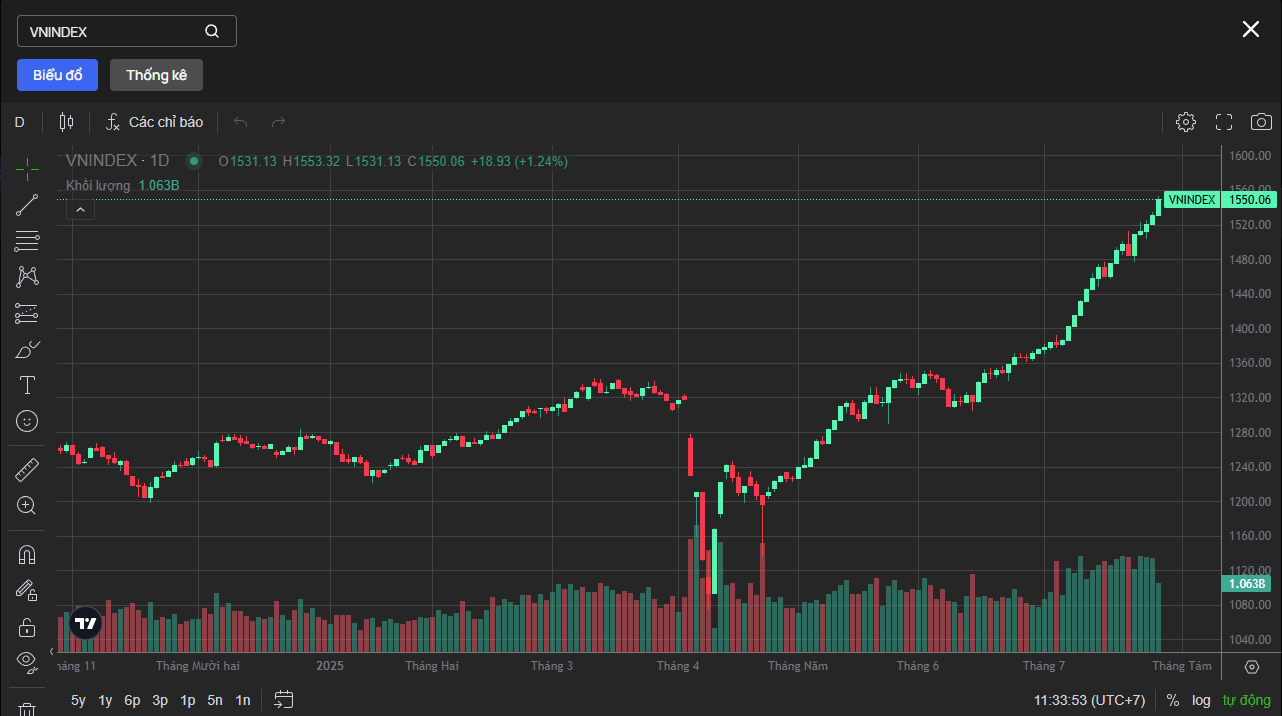Open the go to date calendar
Image resolution: width=1282 pixels, height=716 pixels.
284,699
